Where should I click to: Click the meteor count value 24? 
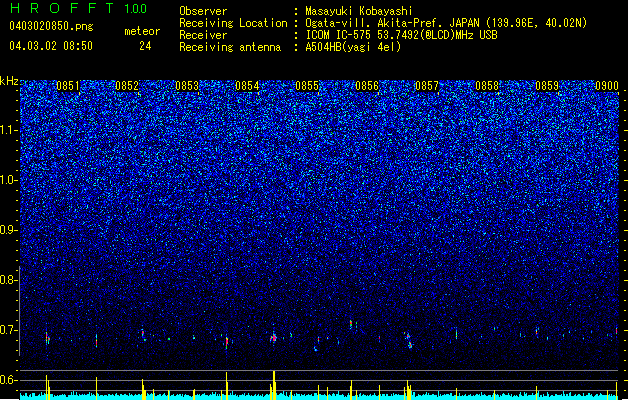145,46
